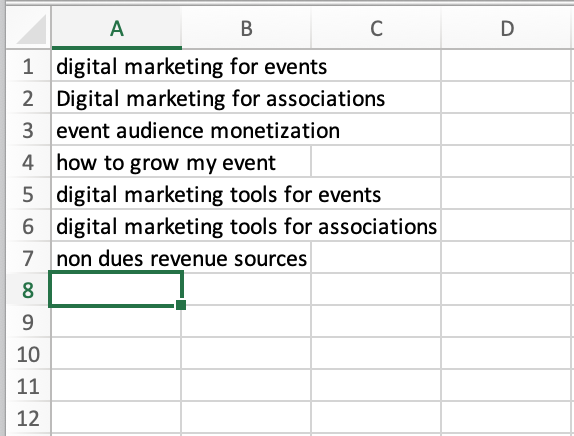Click empty cell C4
Screen dimensions: 574x436
376,161
